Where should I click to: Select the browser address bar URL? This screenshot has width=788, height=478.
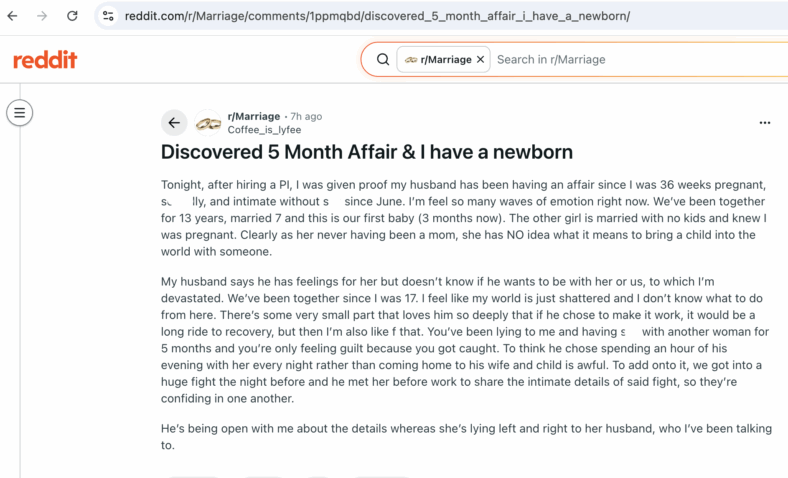[x=377, y=16]
